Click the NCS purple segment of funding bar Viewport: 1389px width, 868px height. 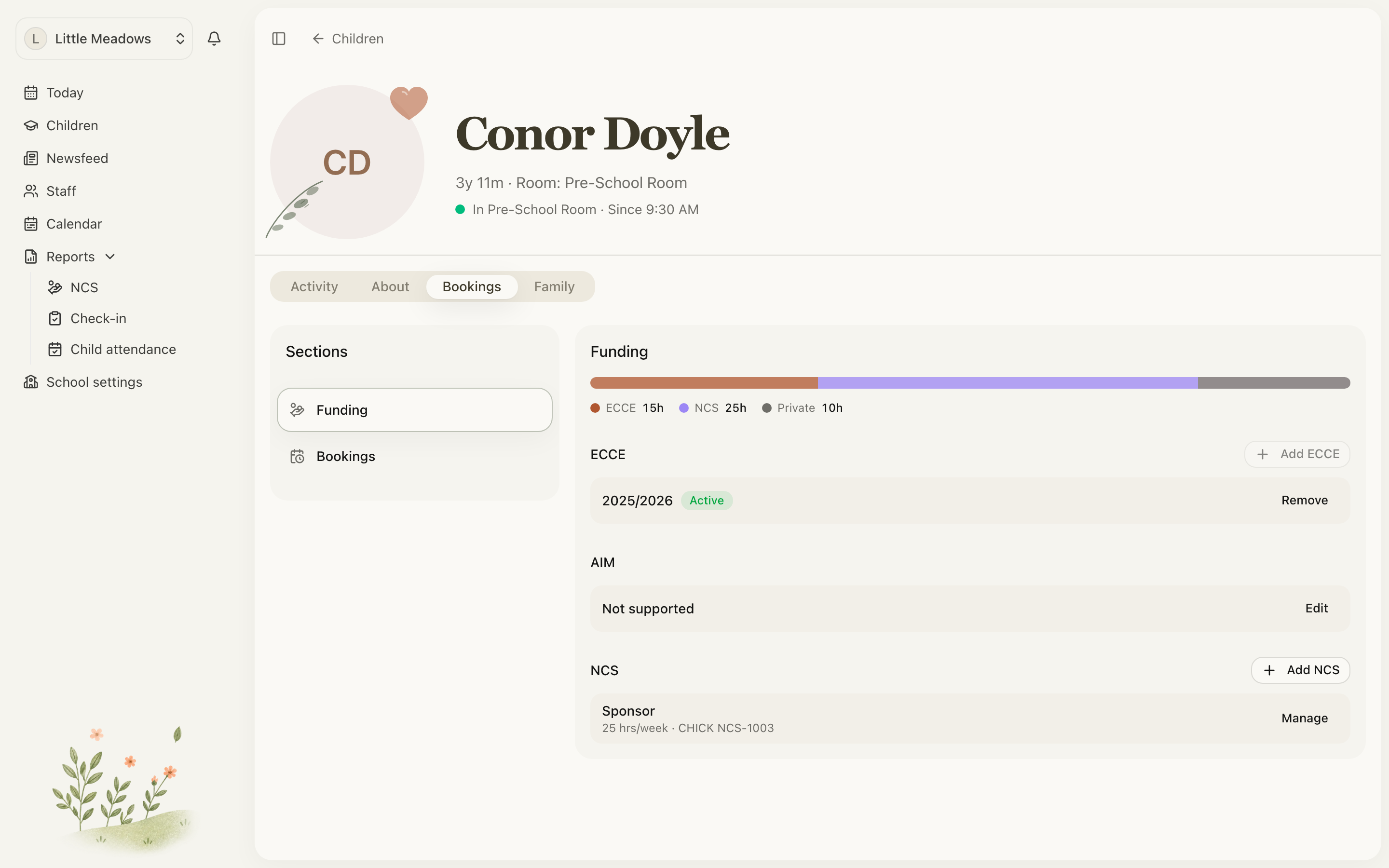point(1008,383)
